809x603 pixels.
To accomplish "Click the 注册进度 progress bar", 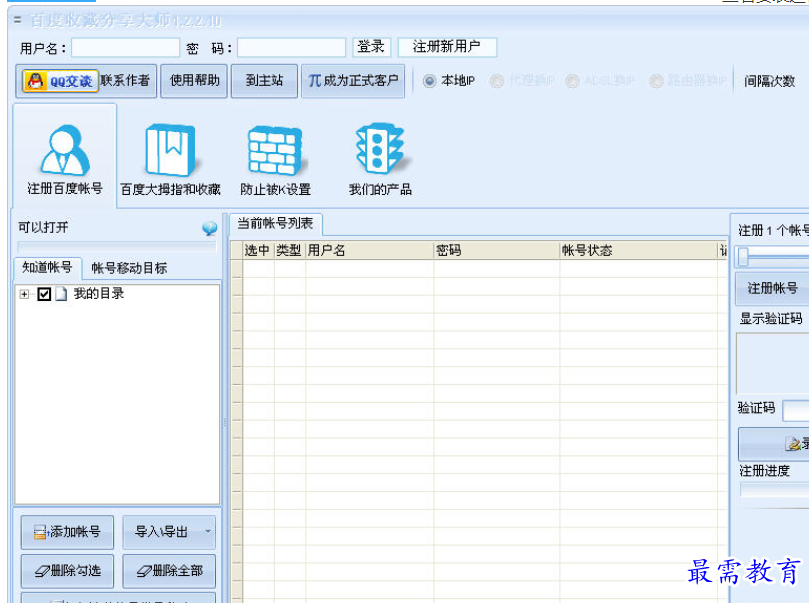I will click(x=774, y=490).
